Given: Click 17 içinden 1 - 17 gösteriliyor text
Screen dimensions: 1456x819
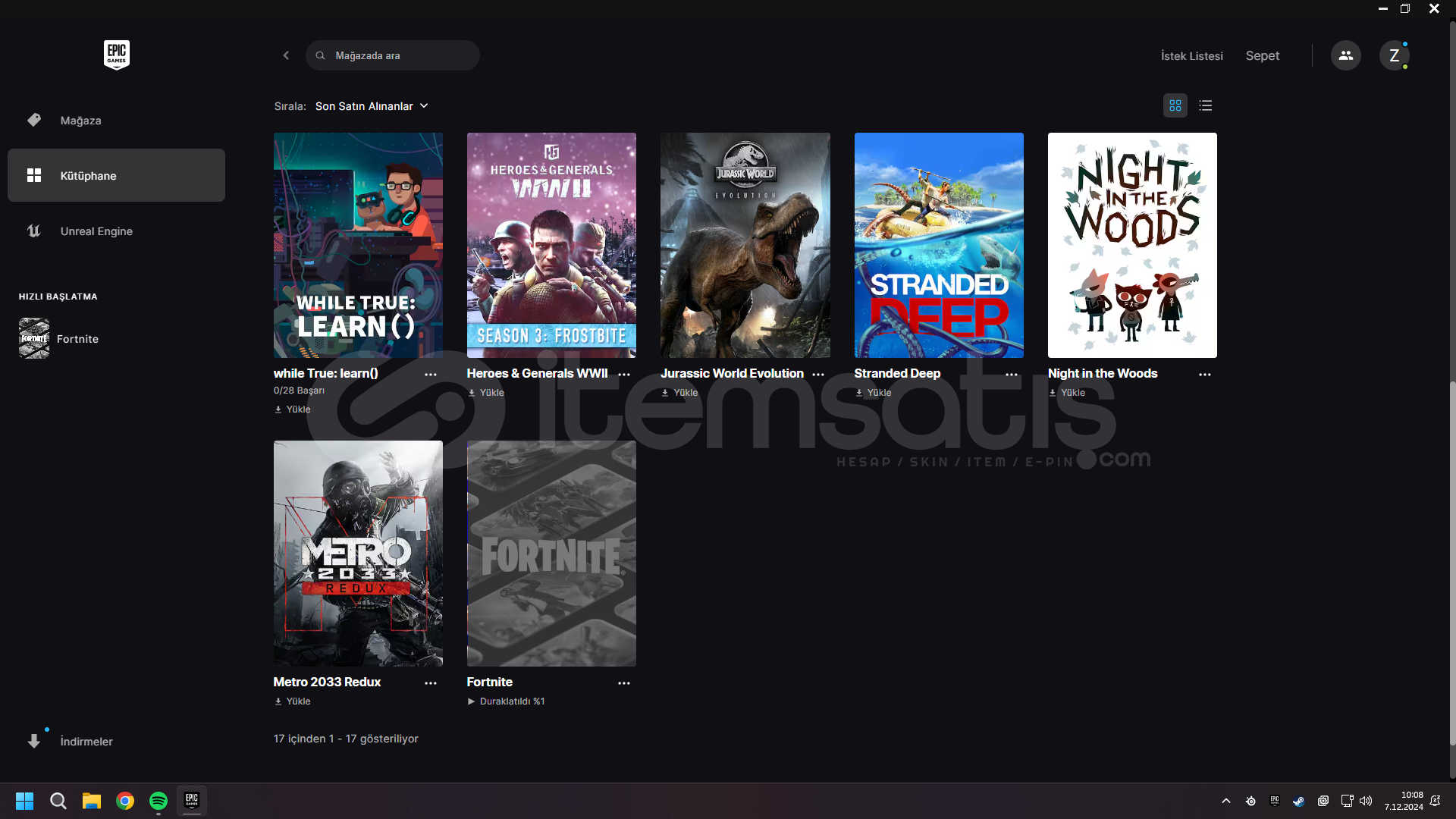Looking at the screenshot, I should pyautogui.click(x=346, y=739).
